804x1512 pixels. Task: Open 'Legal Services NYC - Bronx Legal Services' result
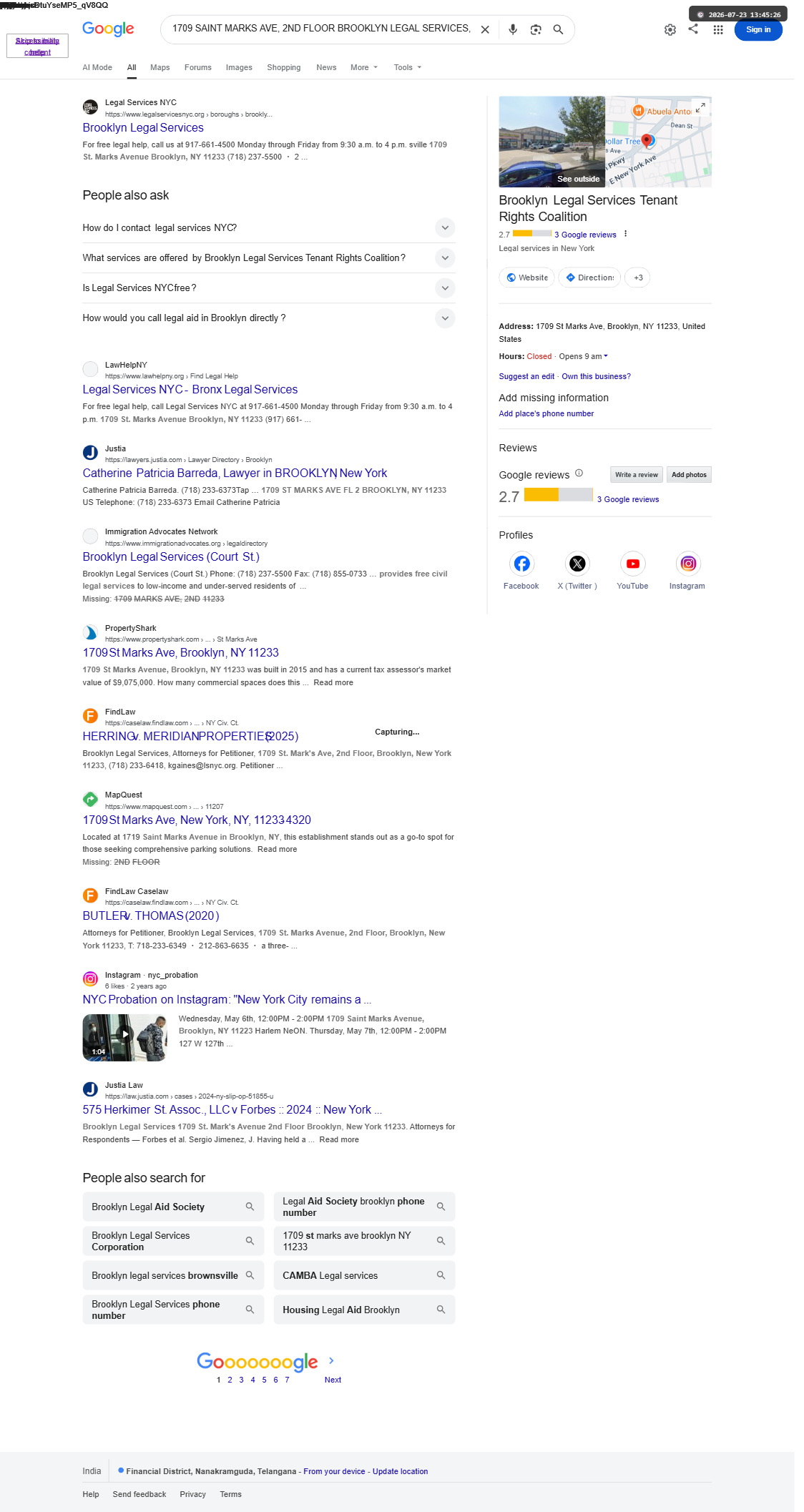[190, 389]
